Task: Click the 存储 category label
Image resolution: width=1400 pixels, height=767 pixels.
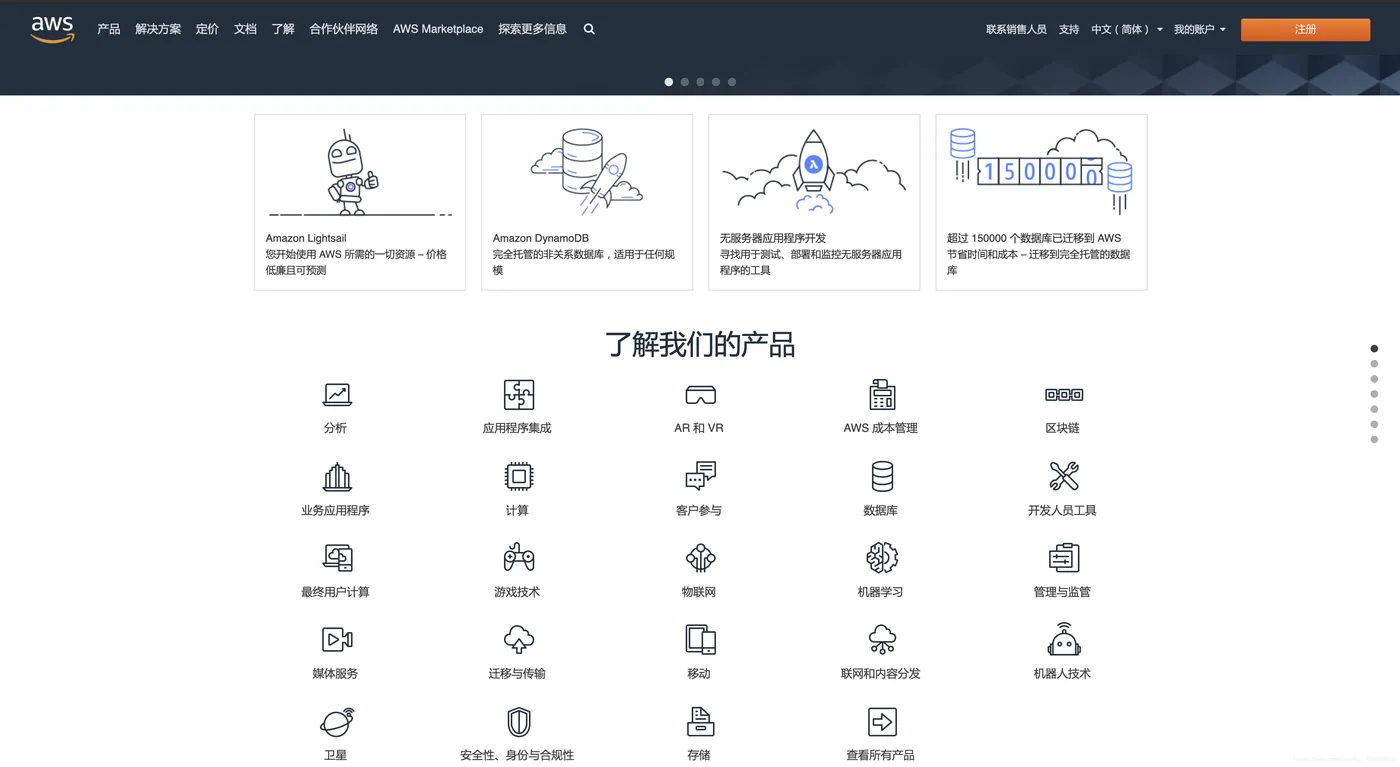Action: (699, 755)
